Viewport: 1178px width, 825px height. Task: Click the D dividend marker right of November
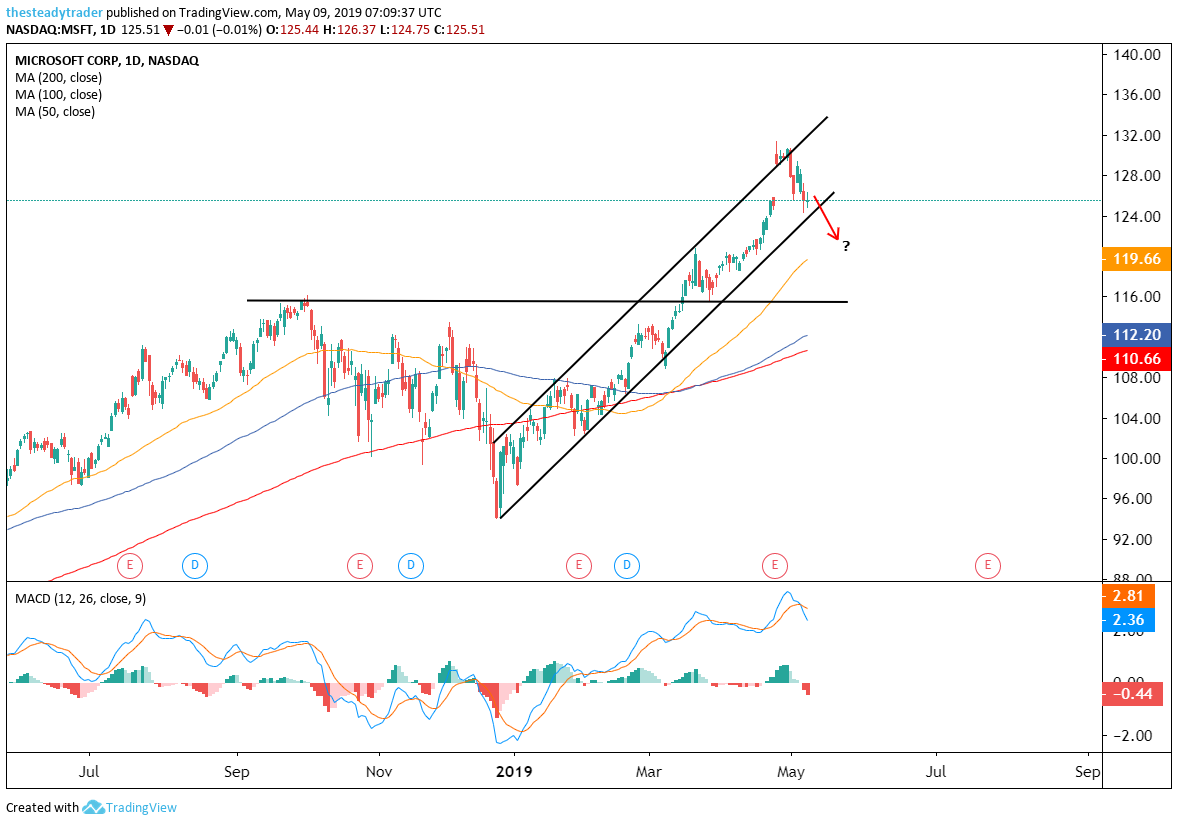[x=411, y=565]
